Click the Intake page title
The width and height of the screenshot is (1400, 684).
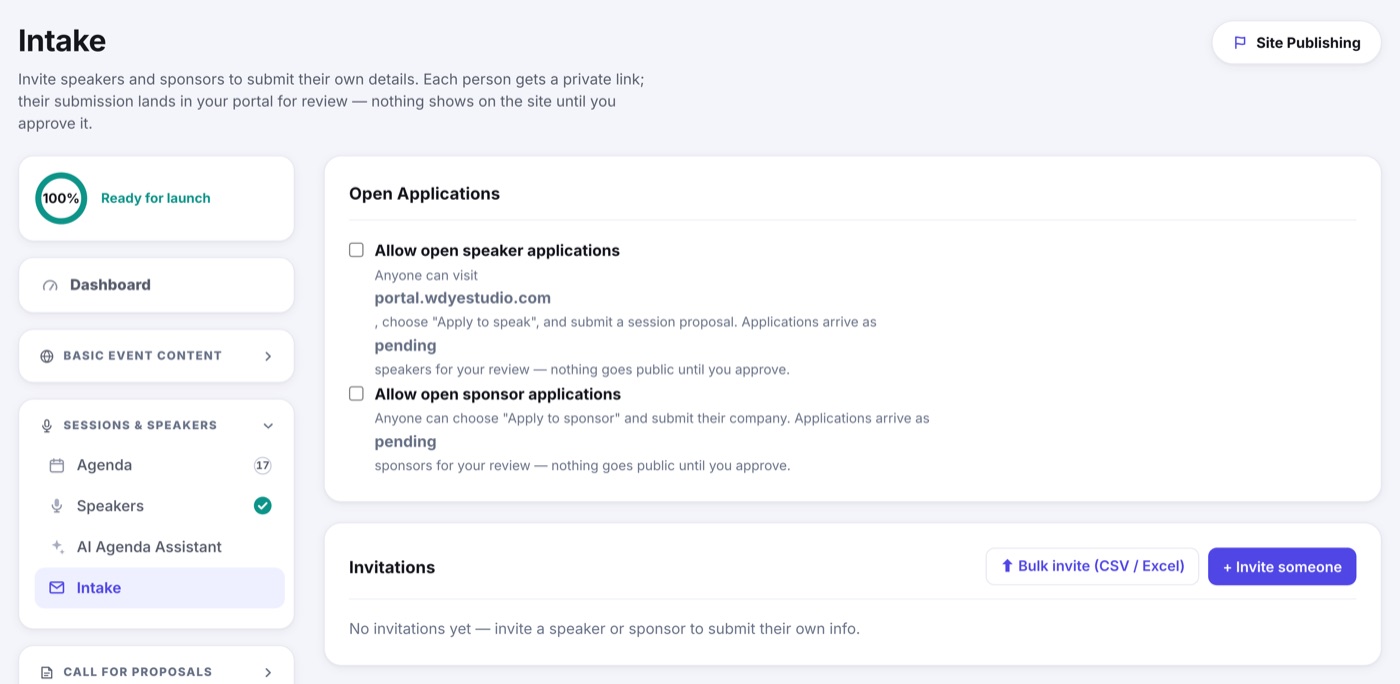(x=62, y=41)
